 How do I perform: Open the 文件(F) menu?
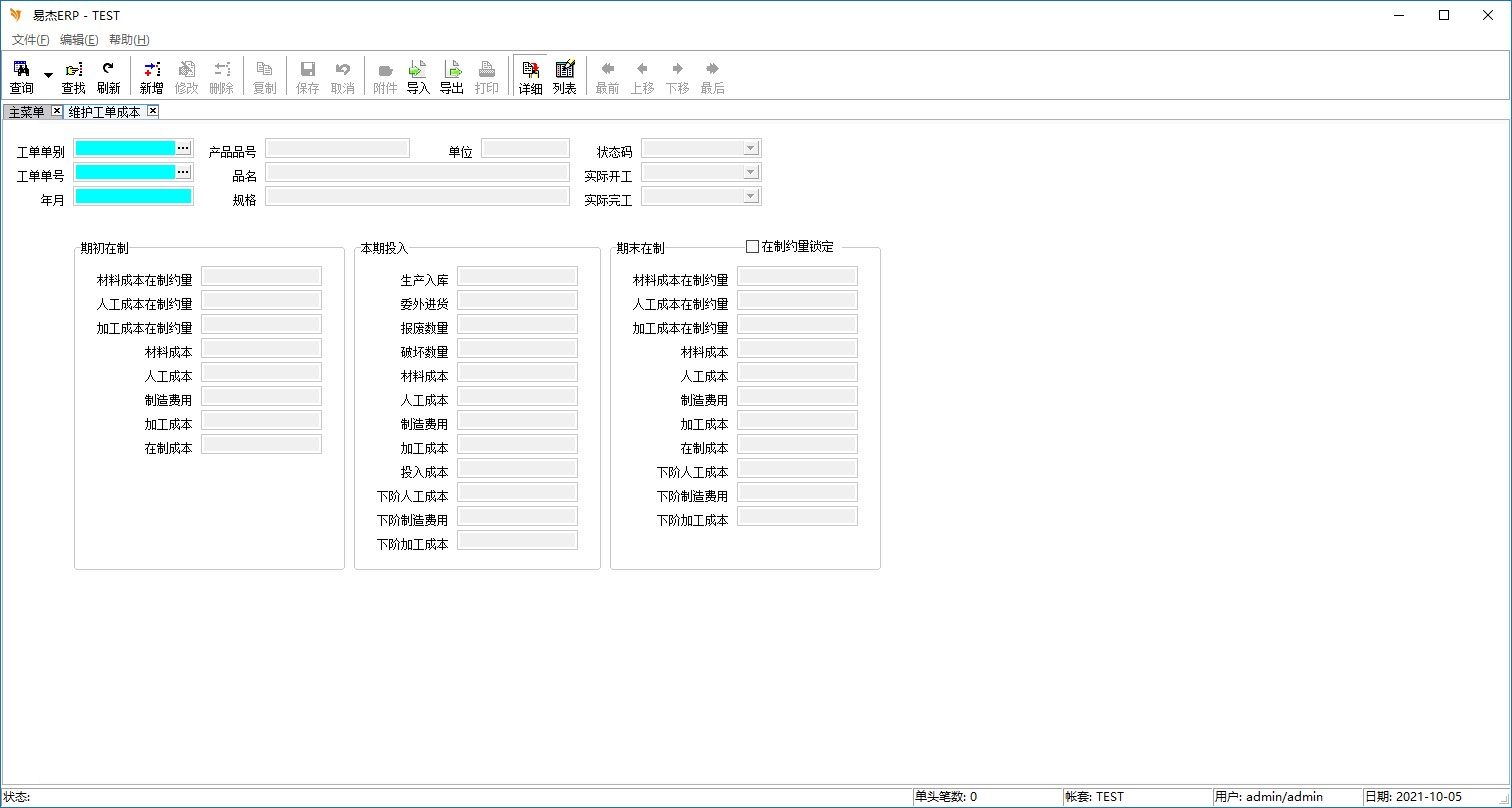30,40
